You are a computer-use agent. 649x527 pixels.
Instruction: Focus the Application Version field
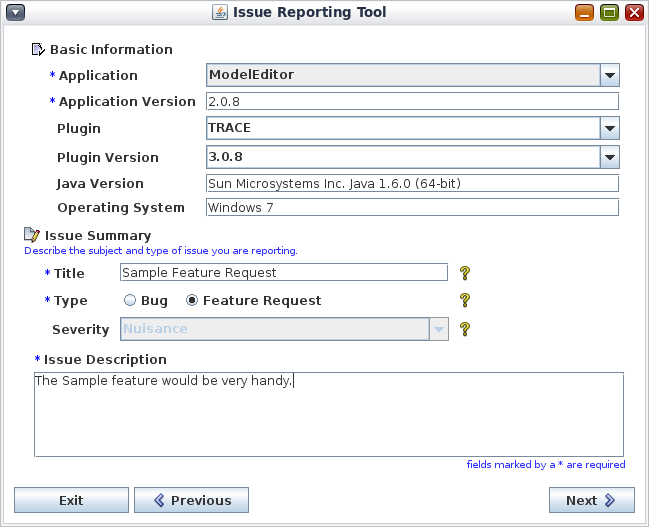point(411,101)
